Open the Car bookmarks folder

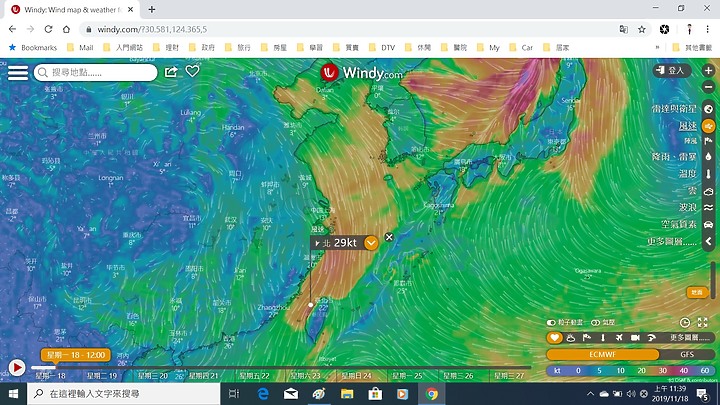click(x=522, y=47)
